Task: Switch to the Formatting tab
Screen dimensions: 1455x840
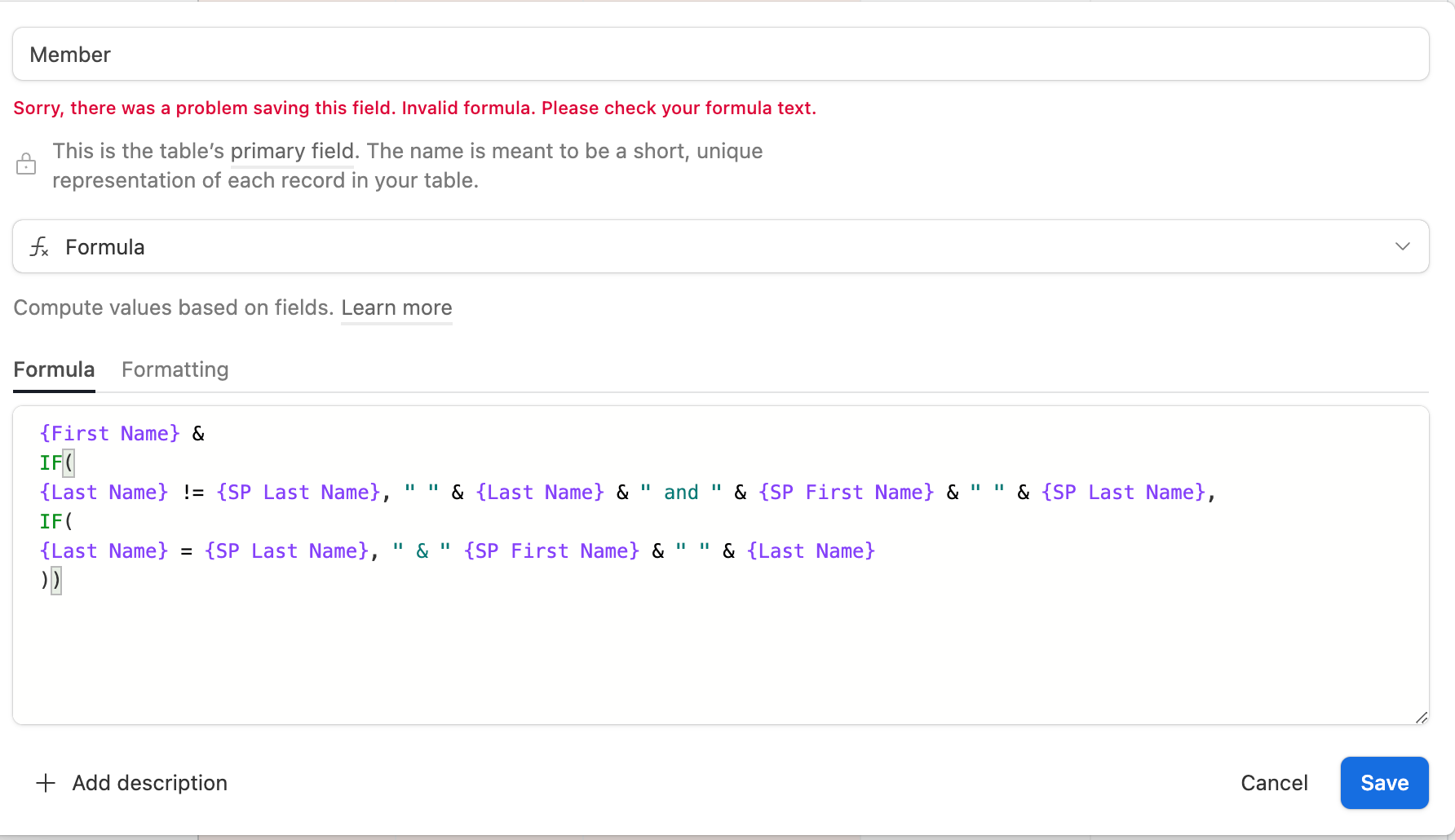Action: pyautogui.click(x=175, y=369)
